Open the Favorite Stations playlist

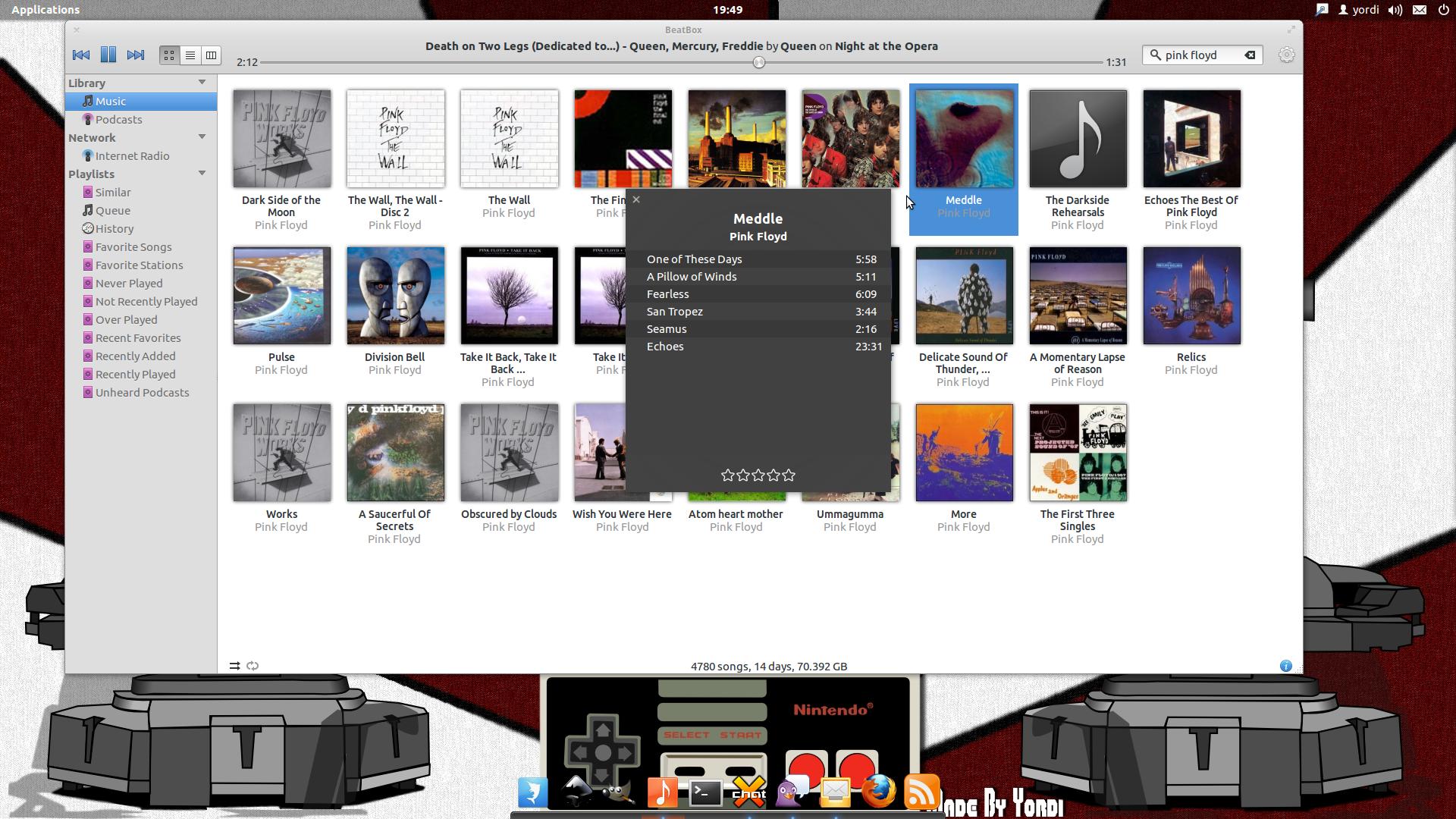point(141,265)
